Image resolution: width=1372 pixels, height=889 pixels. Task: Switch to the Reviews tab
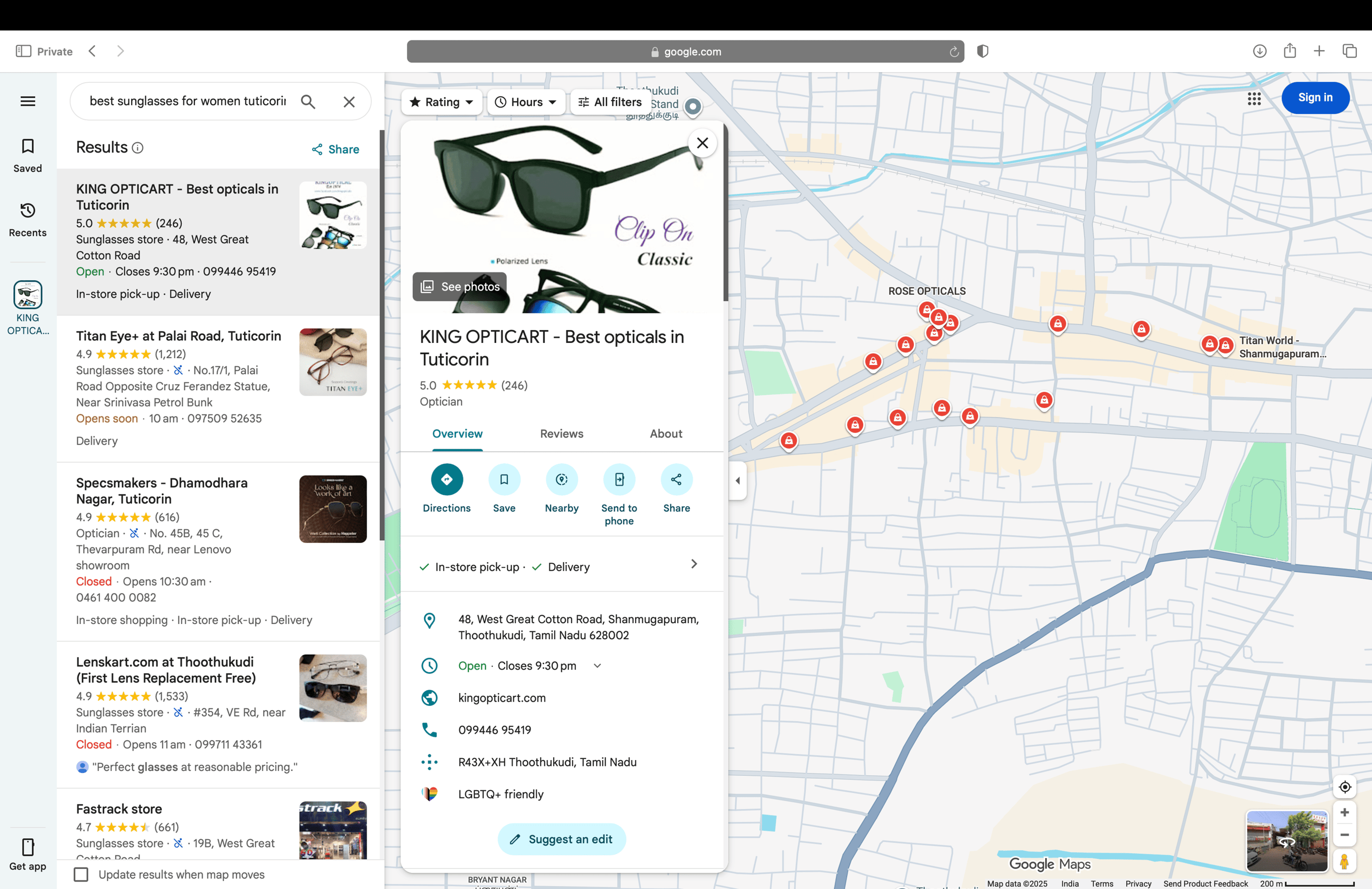[x=561, y=434]
